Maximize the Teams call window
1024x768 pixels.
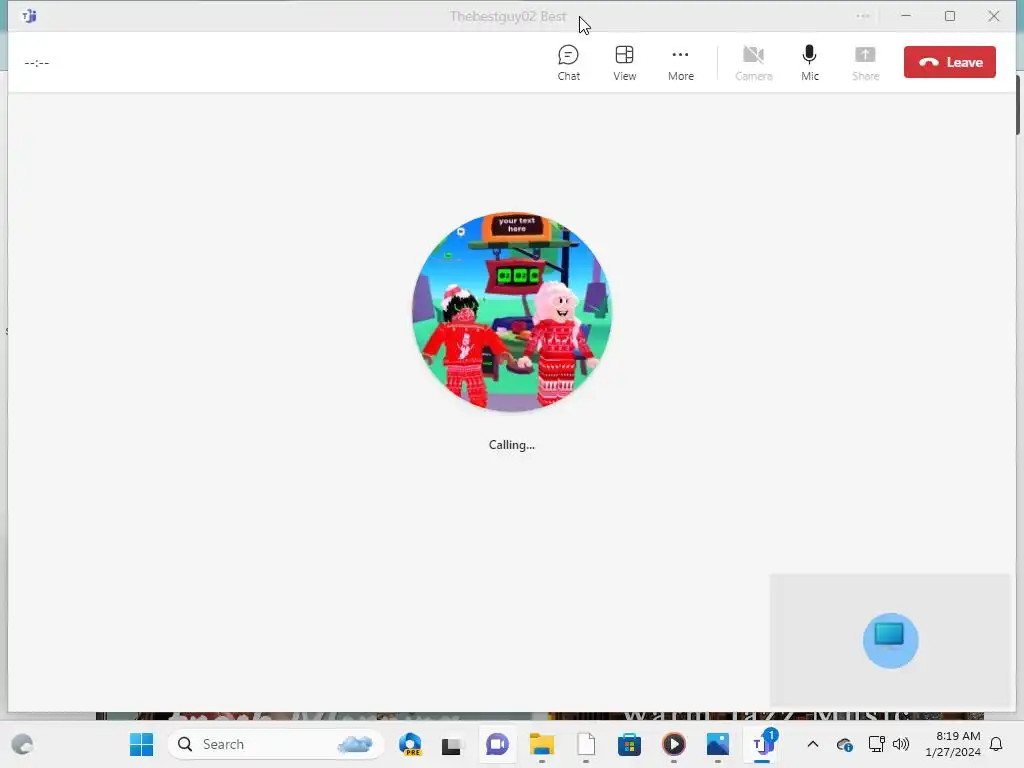950,16
